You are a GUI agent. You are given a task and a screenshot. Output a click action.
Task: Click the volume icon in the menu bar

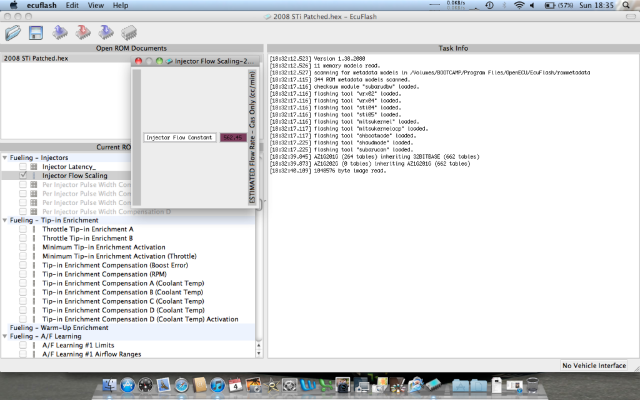click(x=532, y=5)
